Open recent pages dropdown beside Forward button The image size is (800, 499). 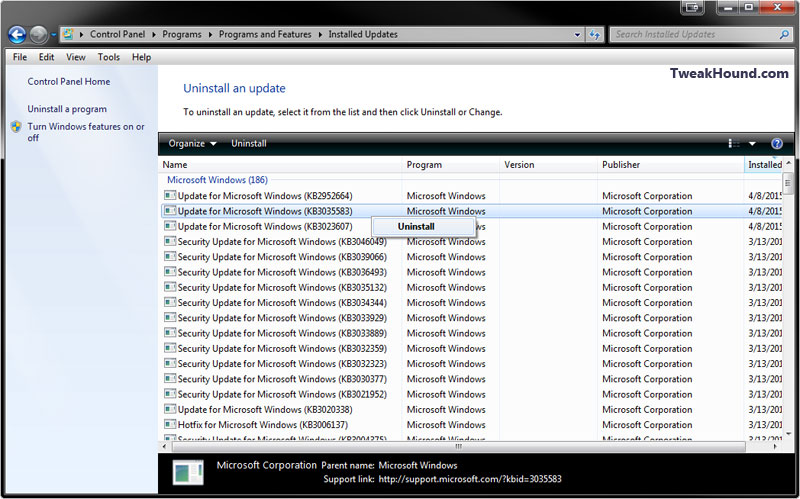coord(53,35)
